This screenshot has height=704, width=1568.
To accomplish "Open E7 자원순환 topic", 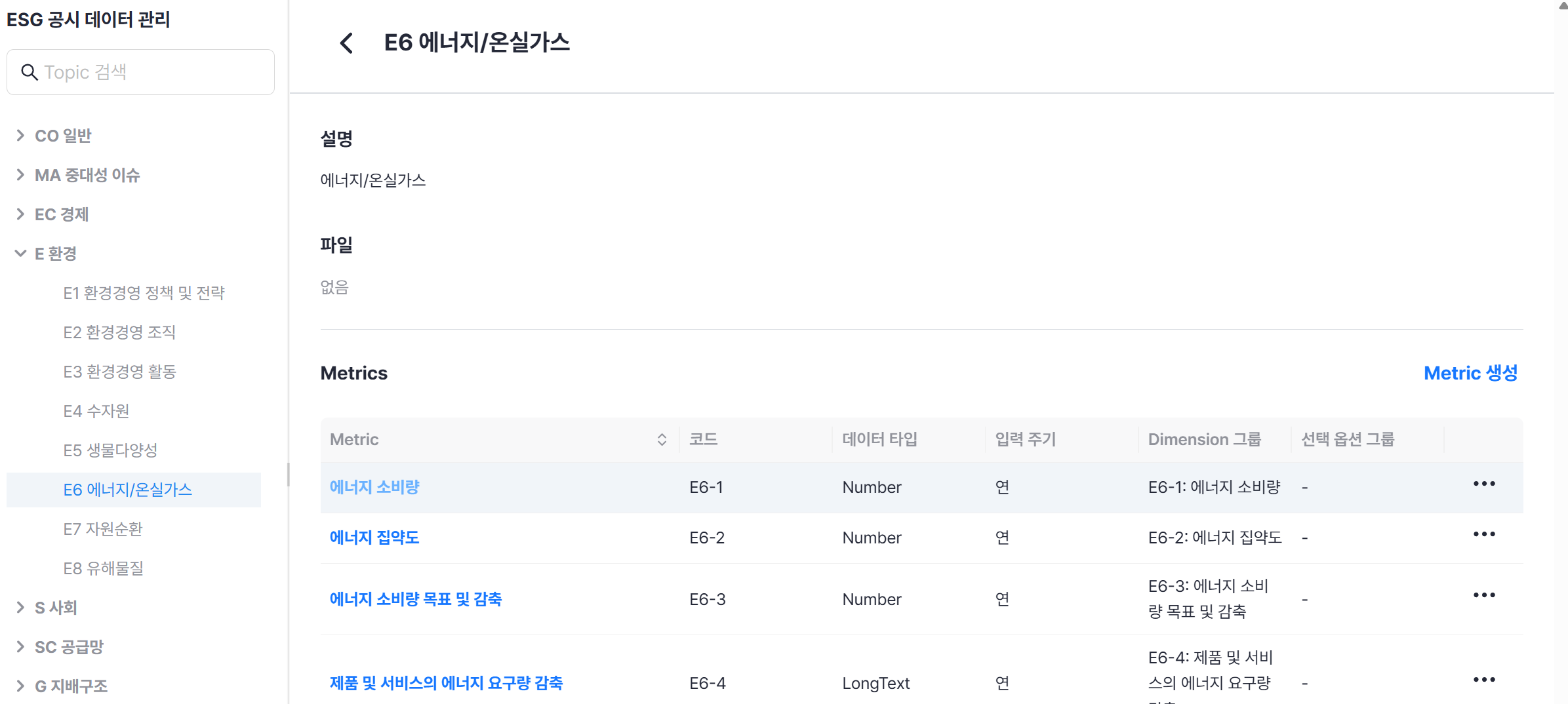I will (103, 529).
